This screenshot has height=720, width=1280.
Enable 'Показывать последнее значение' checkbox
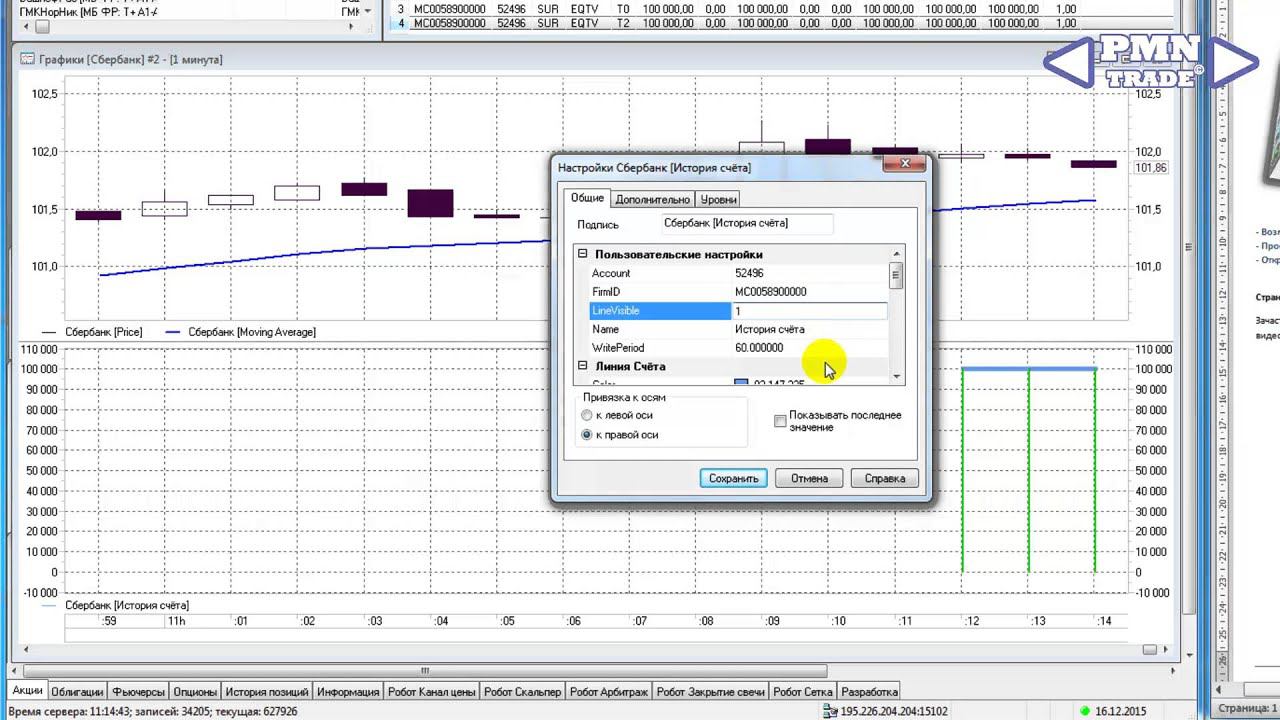[x=780, y=421]
